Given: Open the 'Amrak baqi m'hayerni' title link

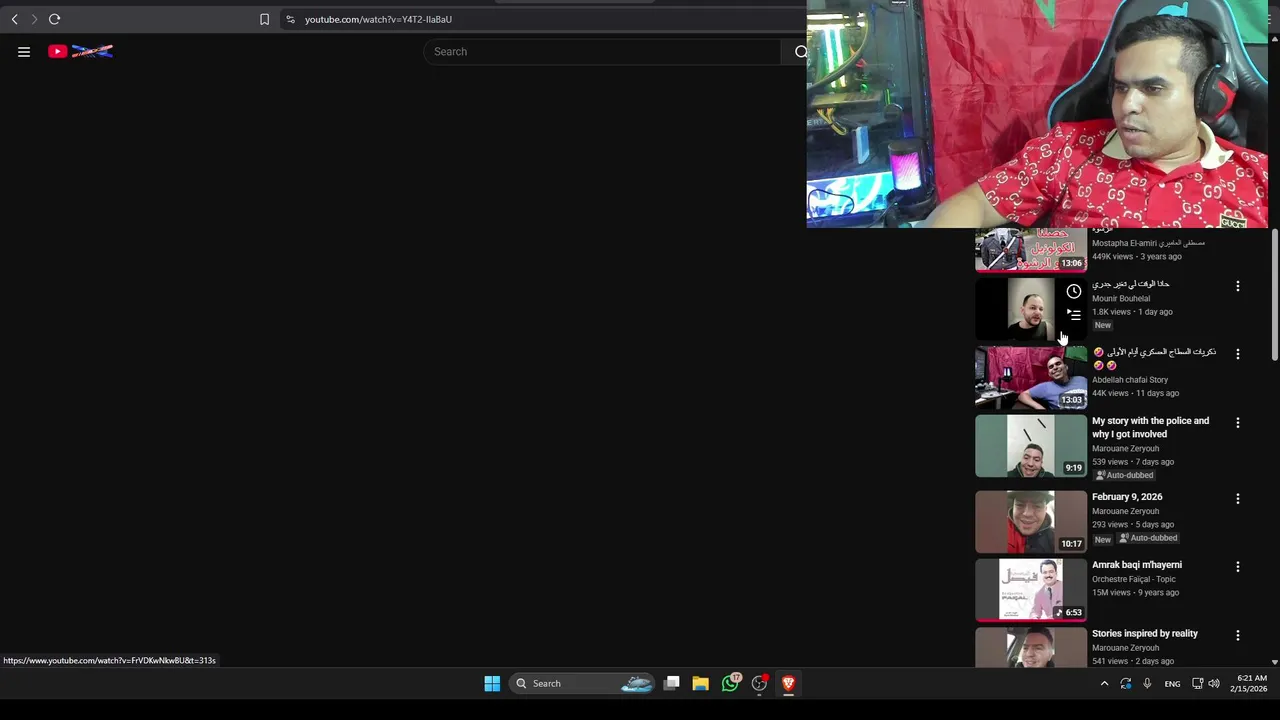Looking at the screenshot, I should 1137,565.
